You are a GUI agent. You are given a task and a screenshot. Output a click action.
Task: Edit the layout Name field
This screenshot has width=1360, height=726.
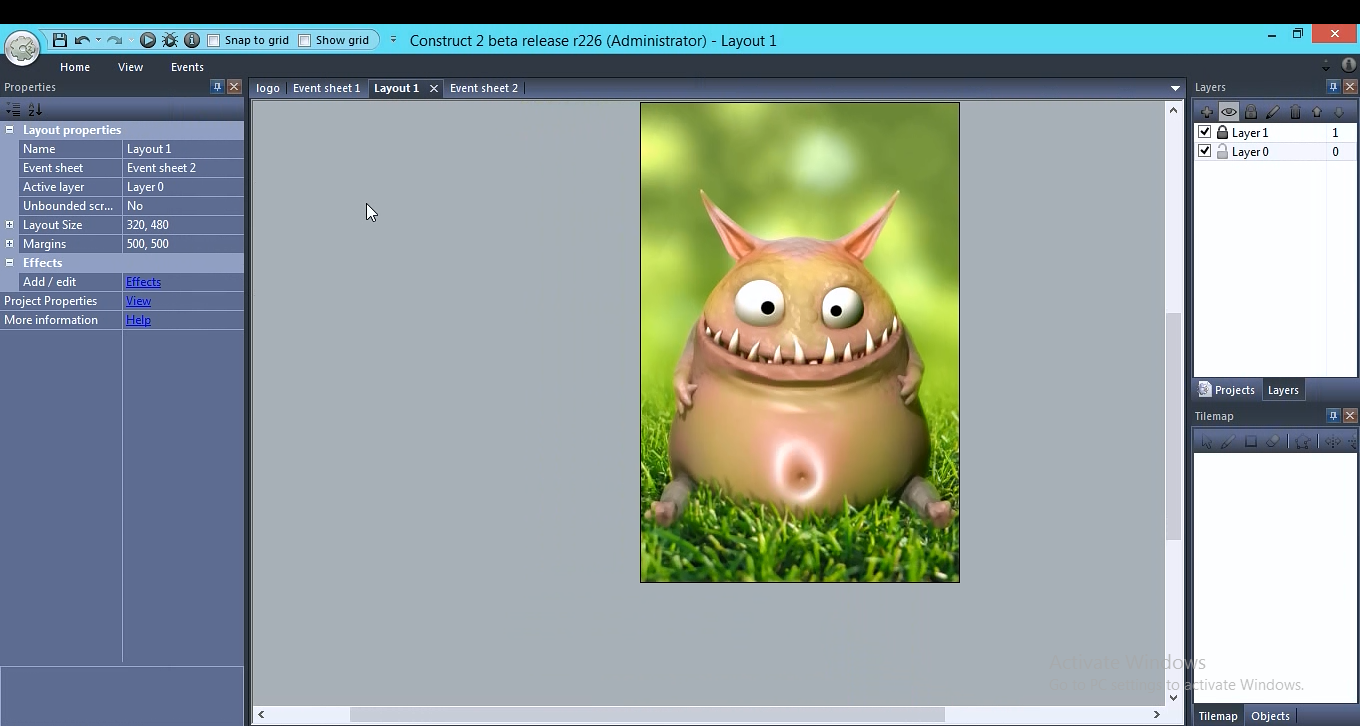point(183,149)
